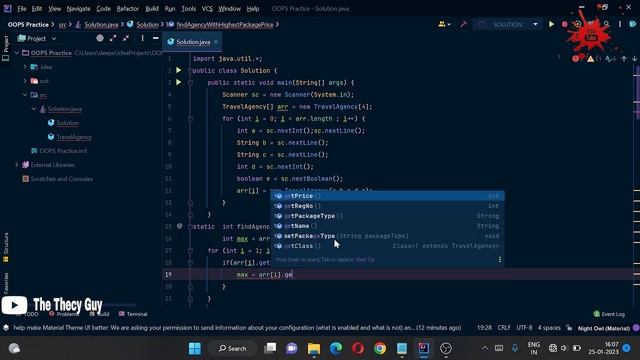Start debugging with the bug icon

tap(564, 24)
